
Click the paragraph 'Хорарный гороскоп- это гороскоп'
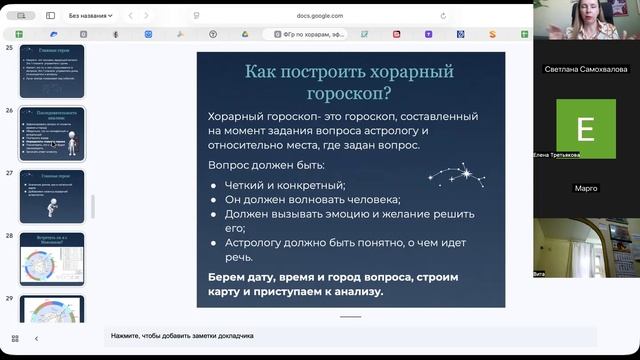click(x=343, y=131)
